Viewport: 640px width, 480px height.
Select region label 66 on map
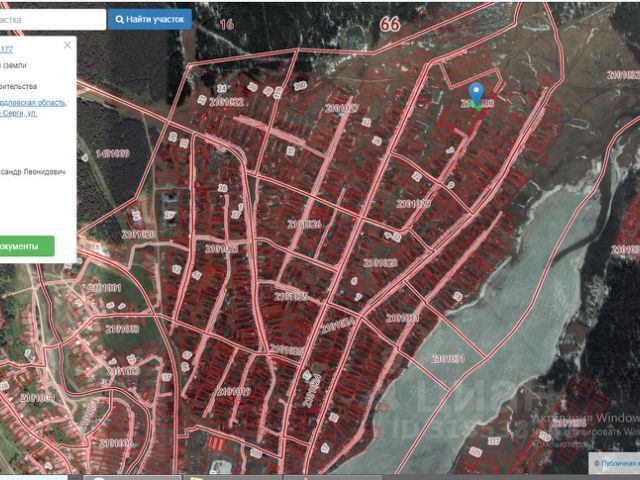coord(390,24)
